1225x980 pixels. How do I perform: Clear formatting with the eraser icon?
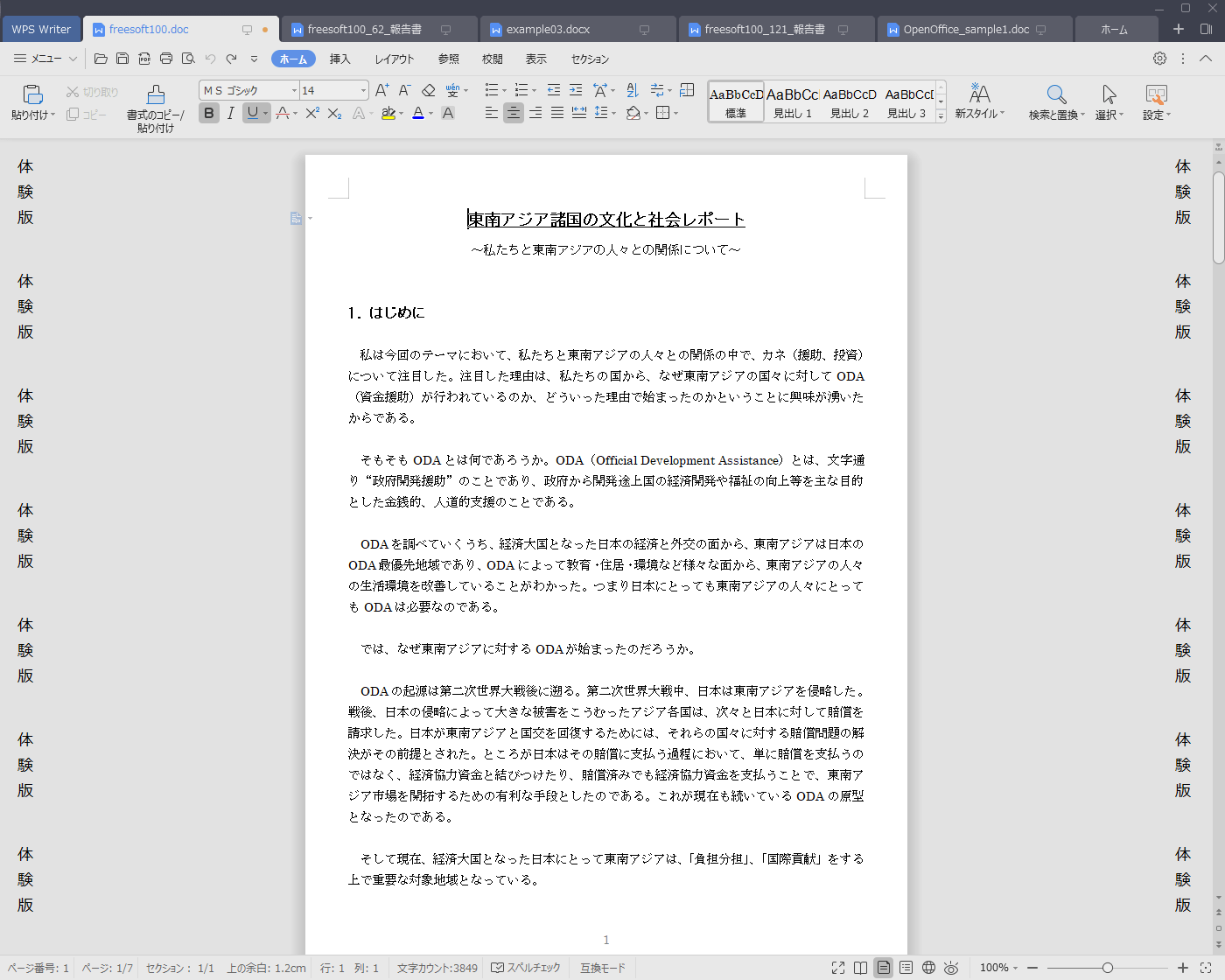pyautogui.click(x=428, y=90)
